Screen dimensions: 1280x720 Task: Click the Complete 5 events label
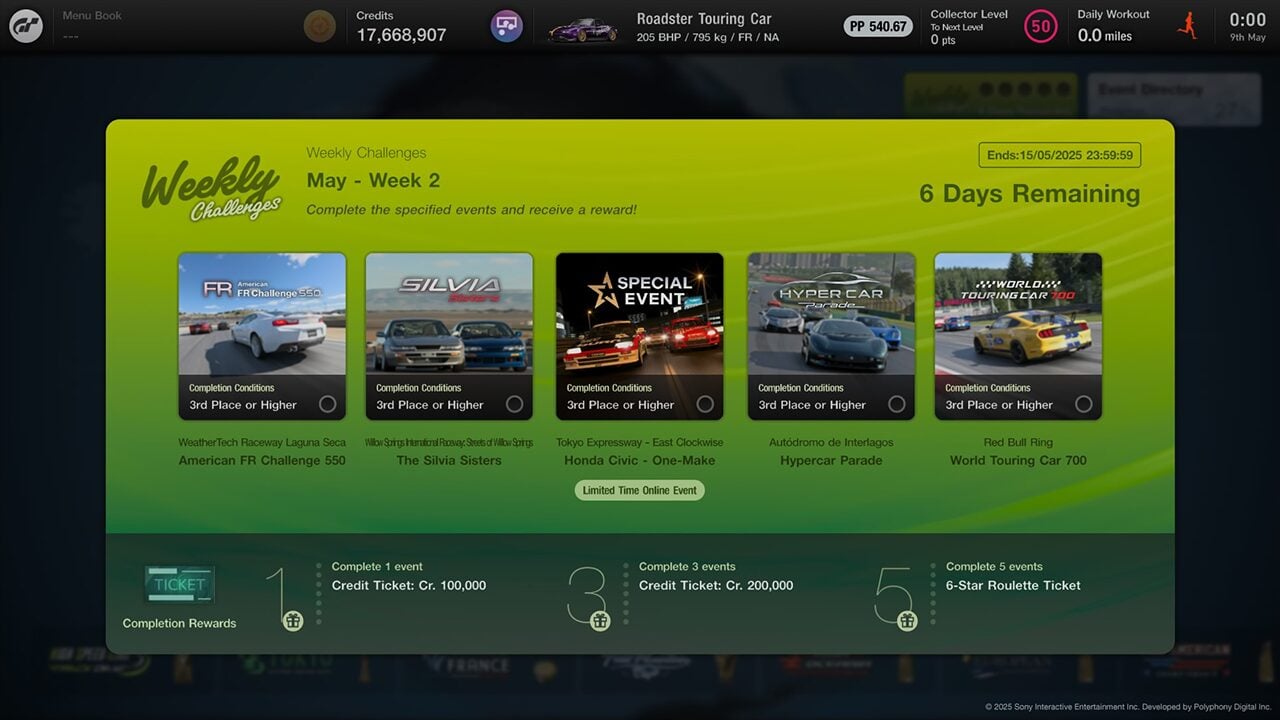click(x=994, y=566)
